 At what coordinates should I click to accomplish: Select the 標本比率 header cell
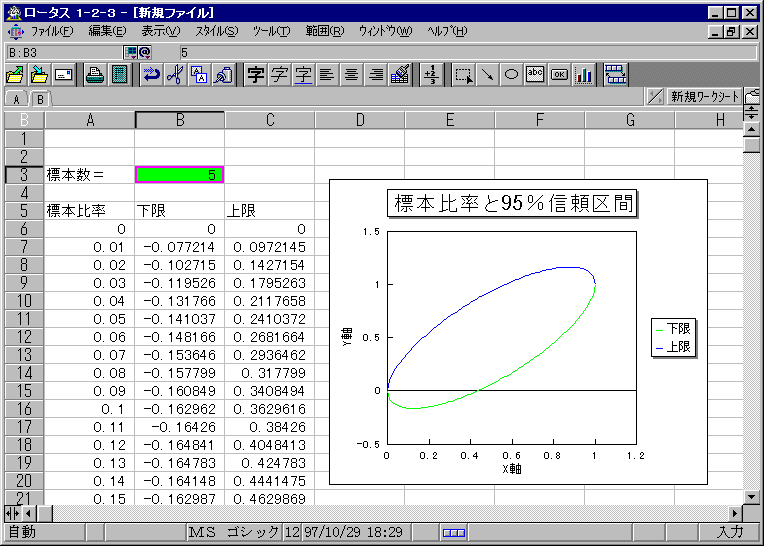click(89, 211)
